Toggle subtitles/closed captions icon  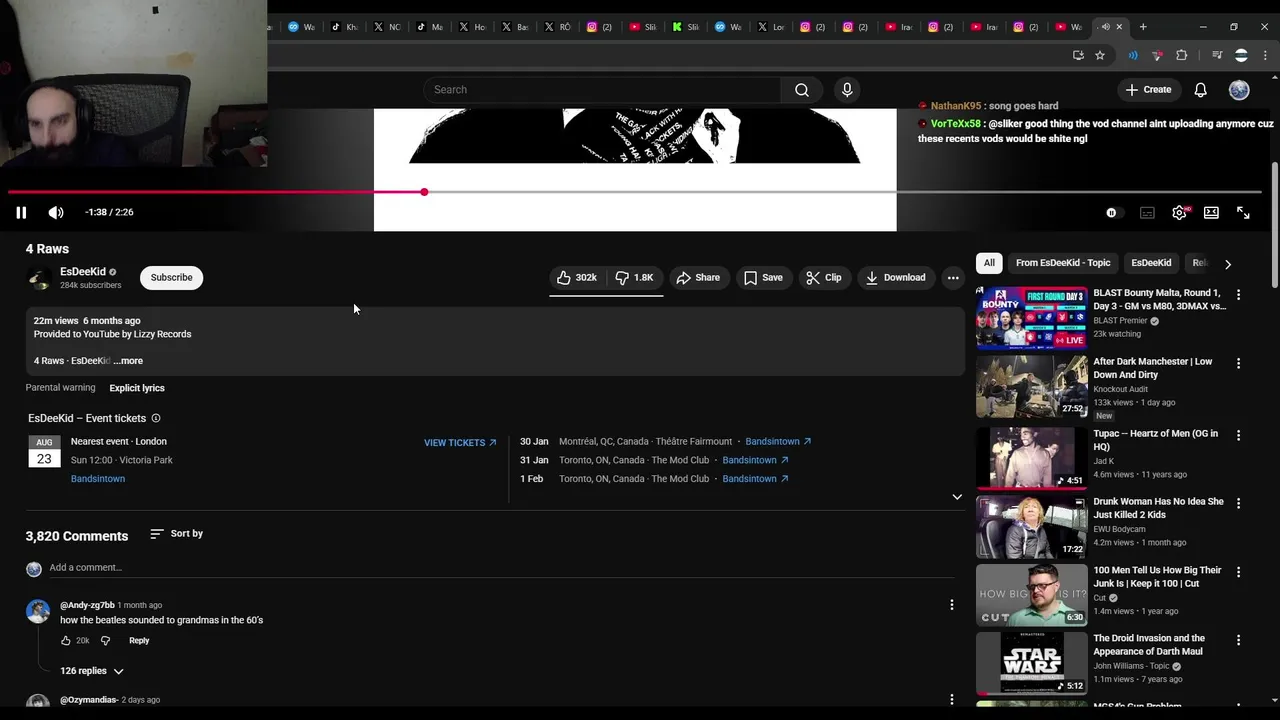pyautogui.click(x=1147, y=212)
